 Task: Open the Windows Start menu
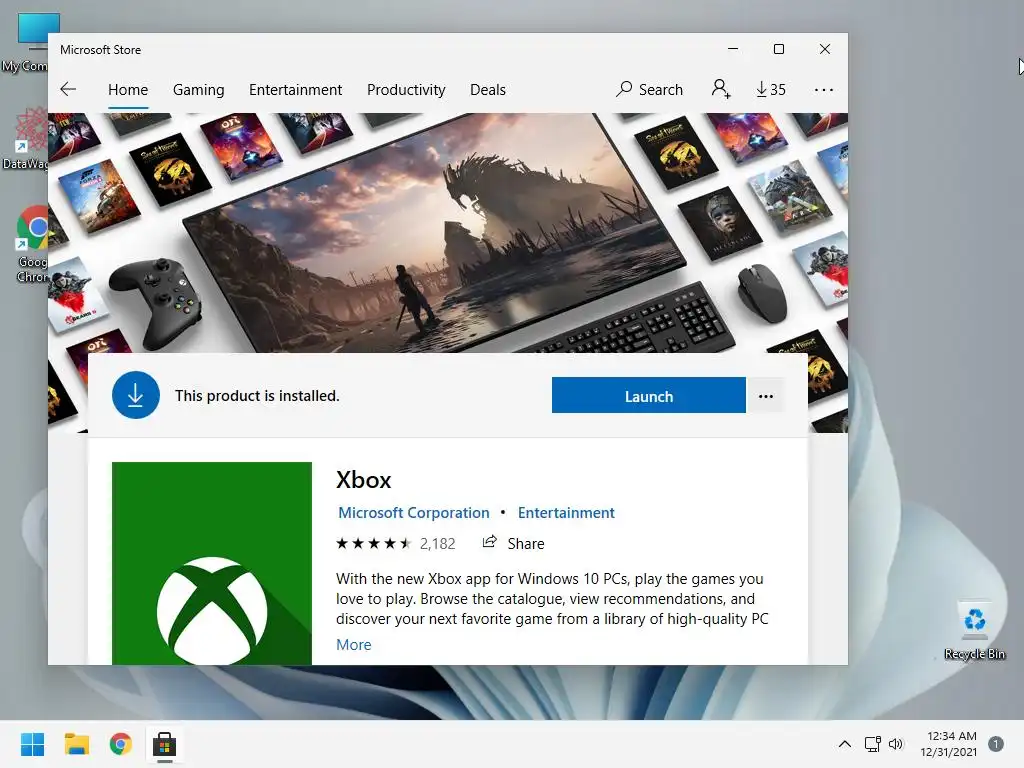coord(32,744)
